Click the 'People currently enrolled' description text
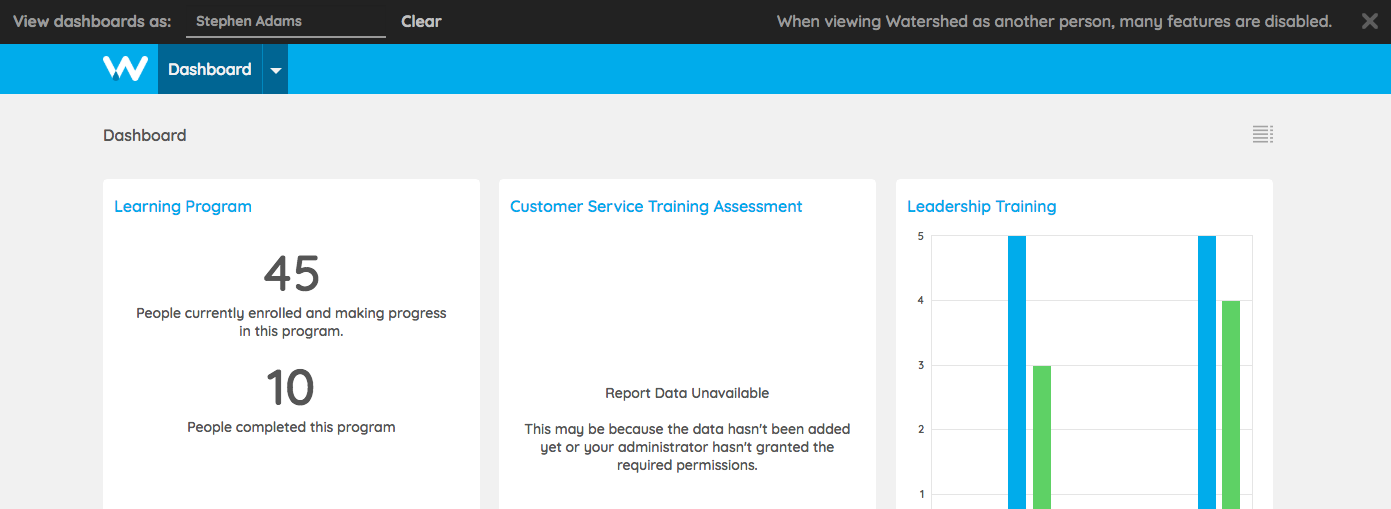 pyautogui.click(x=291, y=322)
